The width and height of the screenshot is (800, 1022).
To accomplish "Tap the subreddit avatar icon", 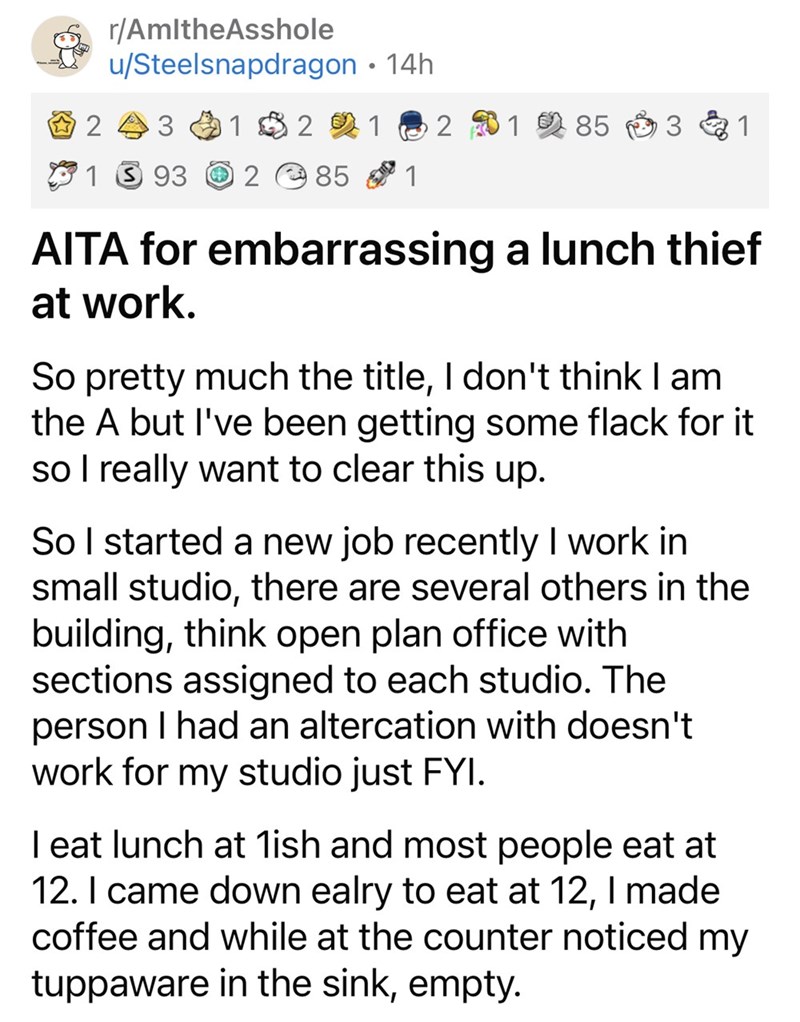I will click(64, 49).
